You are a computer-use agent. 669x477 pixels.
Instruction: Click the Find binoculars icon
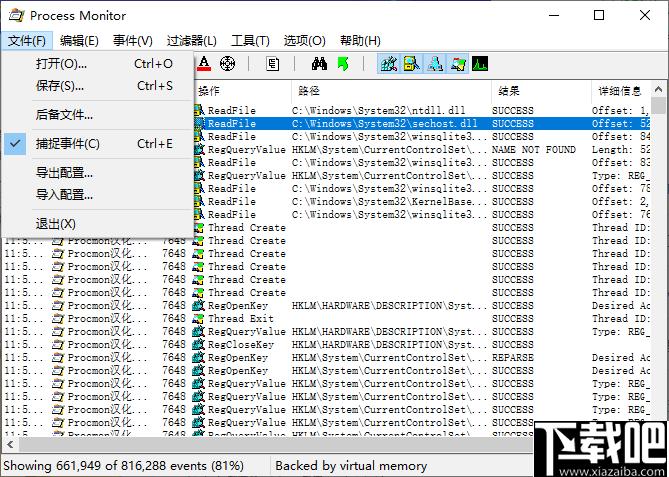[319, 64]
